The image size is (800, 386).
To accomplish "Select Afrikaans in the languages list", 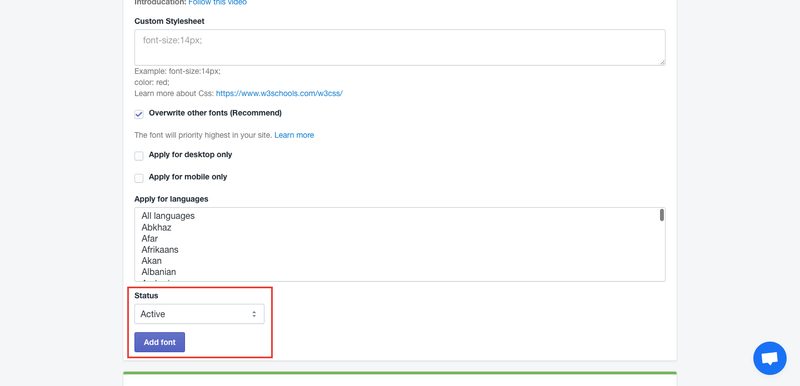I will (160, 250).
